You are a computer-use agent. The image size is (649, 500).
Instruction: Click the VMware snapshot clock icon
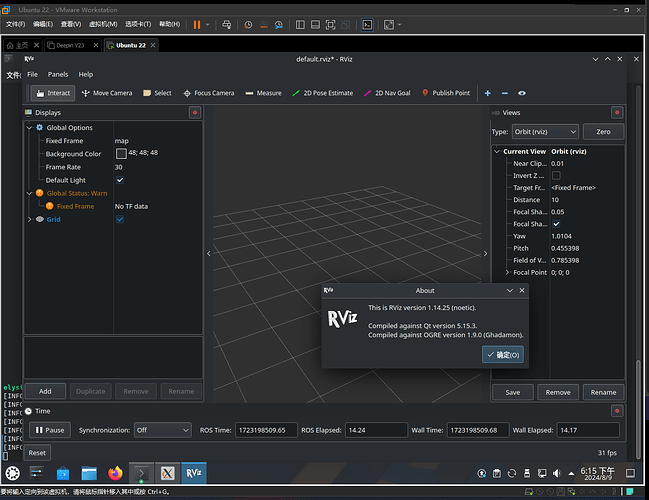(x=248, y=25)
